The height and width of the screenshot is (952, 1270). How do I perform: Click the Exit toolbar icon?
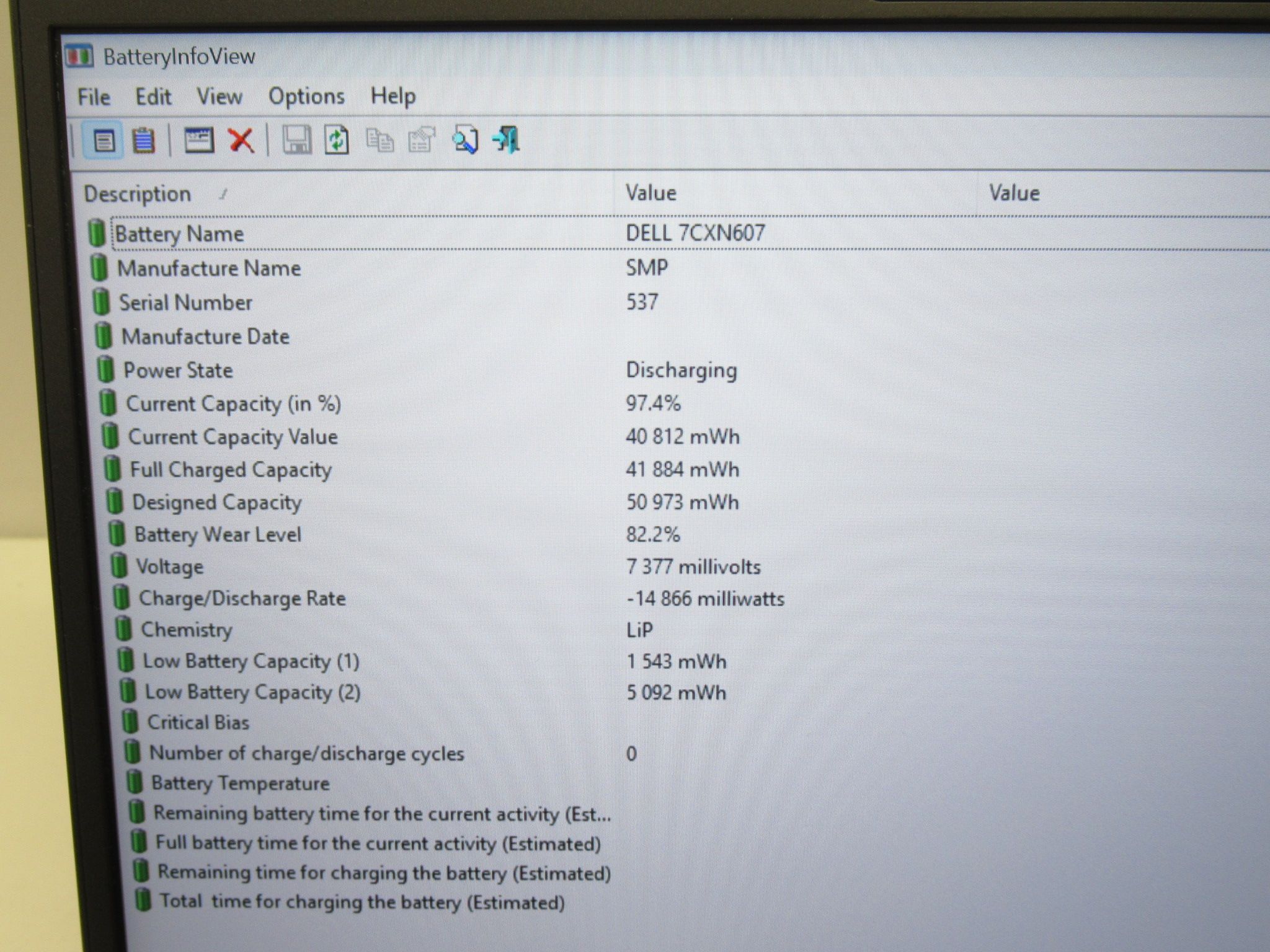507,139
